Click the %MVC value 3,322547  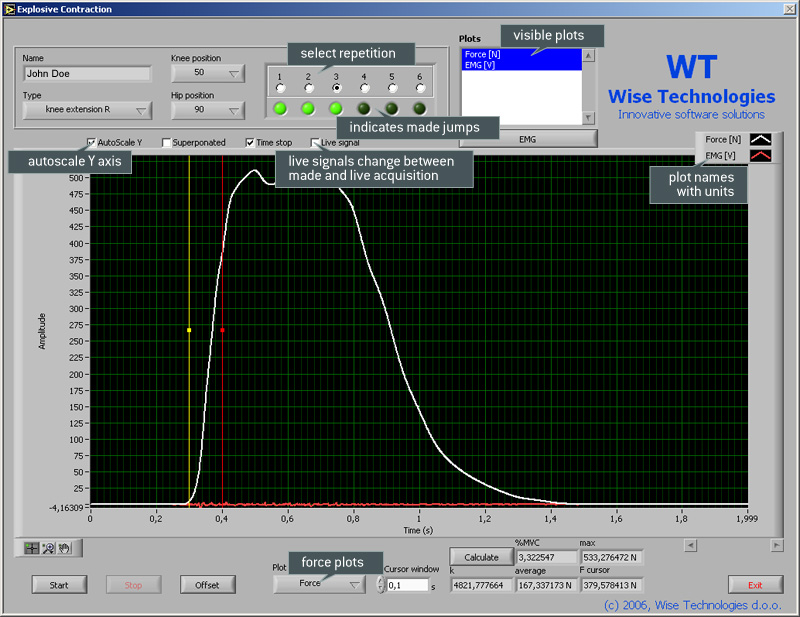[546, 557]
